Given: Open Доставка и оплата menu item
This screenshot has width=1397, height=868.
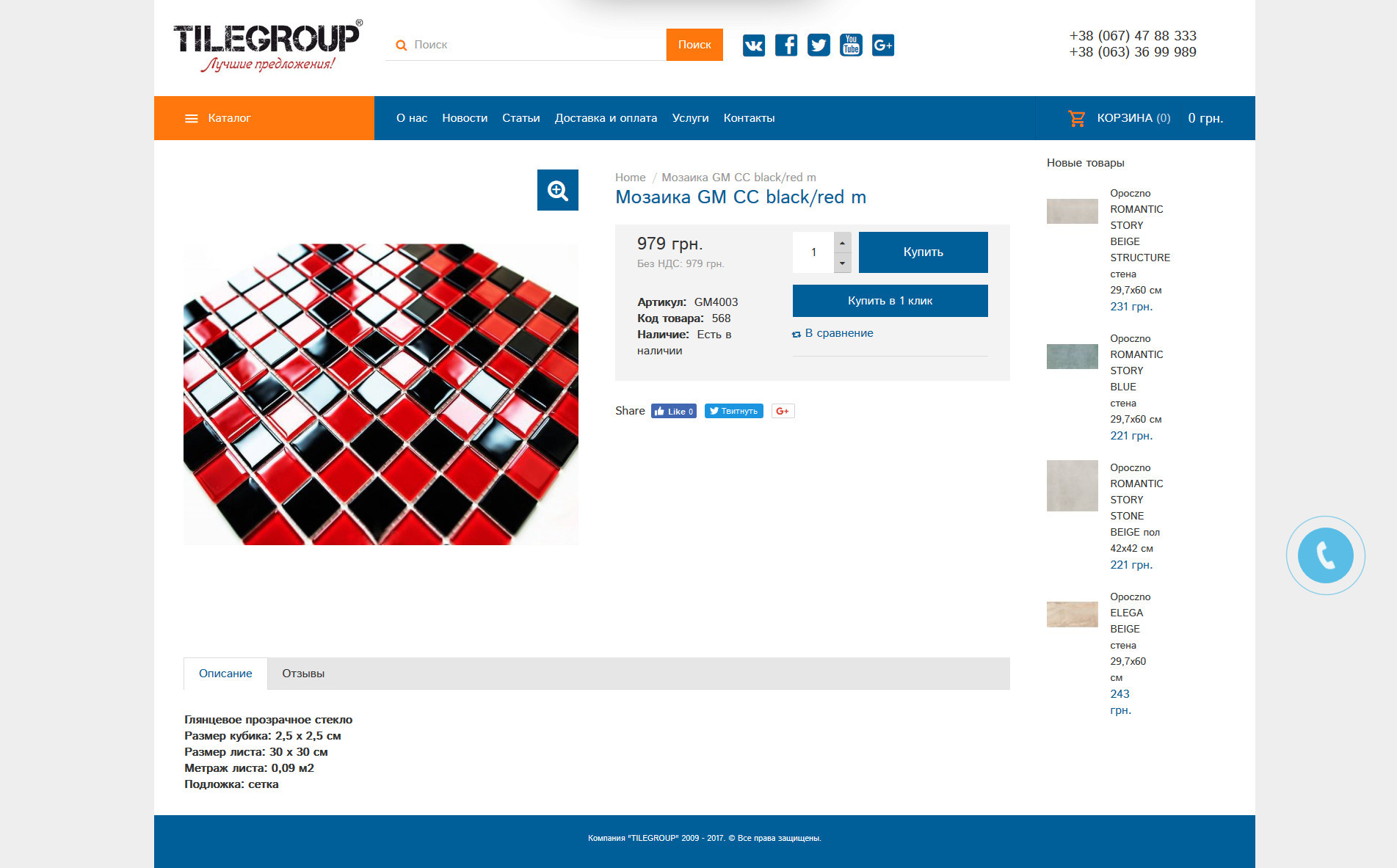Looking at the screenshot, I should [x=606, y=118].
